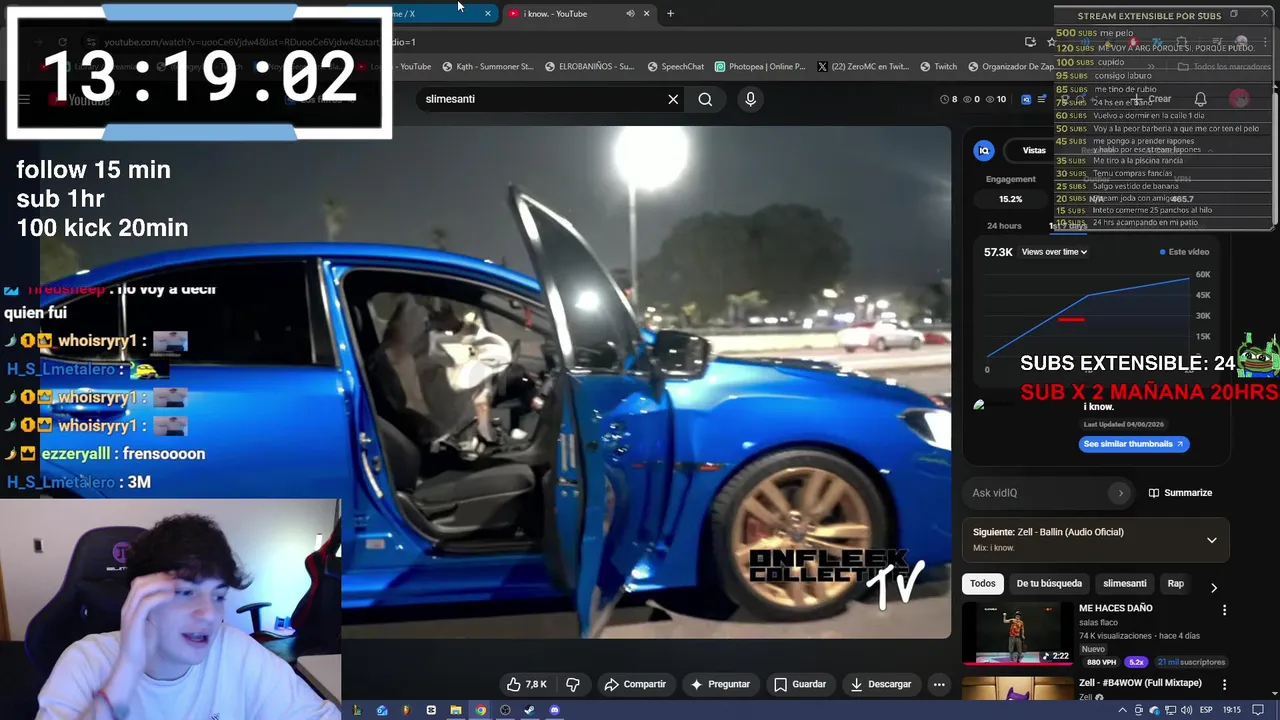This screenshot has width=1280, height=720.
Task: Open the ME HACES DAÑO video thumbnail
Action: point(1018,633)
